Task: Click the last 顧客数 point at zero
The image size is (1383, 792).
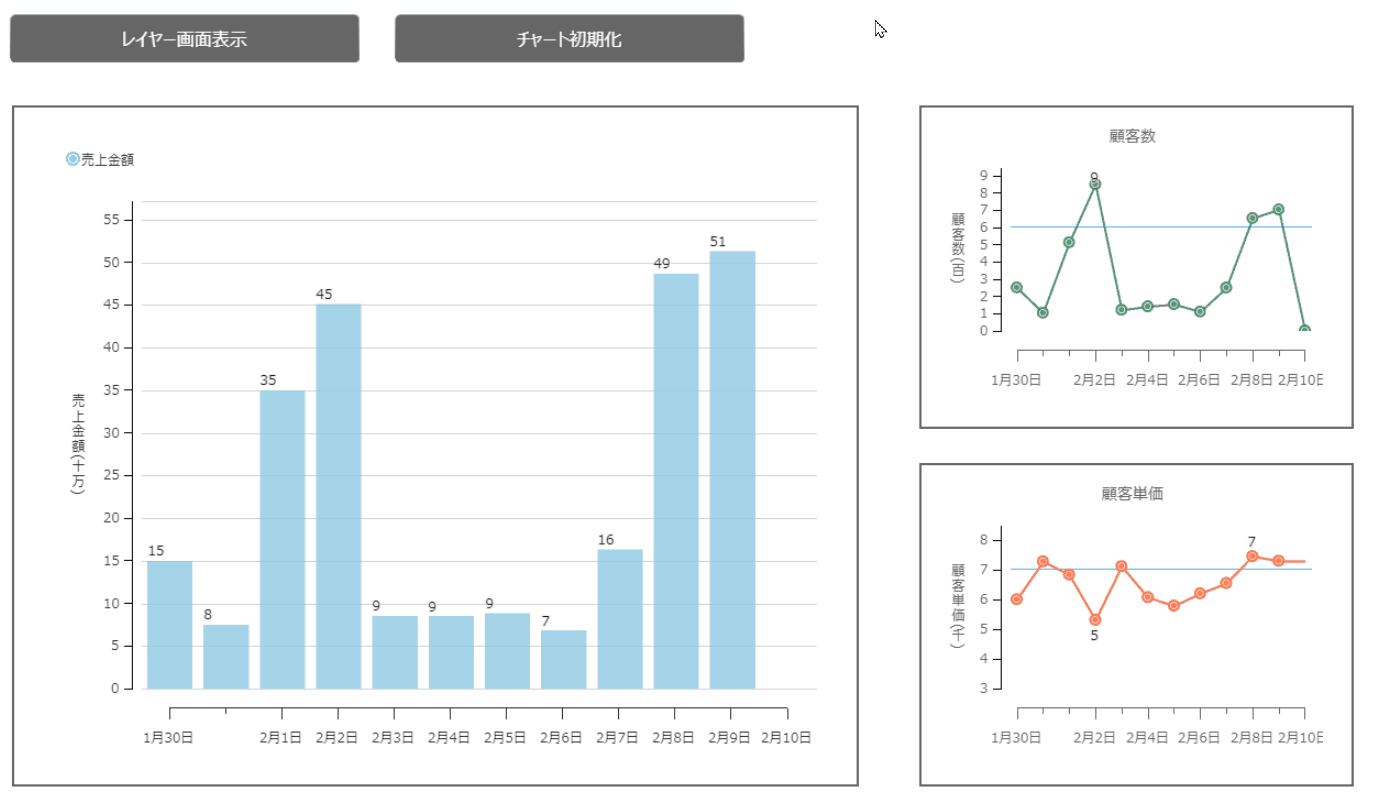Action: tap(1304, 330)
